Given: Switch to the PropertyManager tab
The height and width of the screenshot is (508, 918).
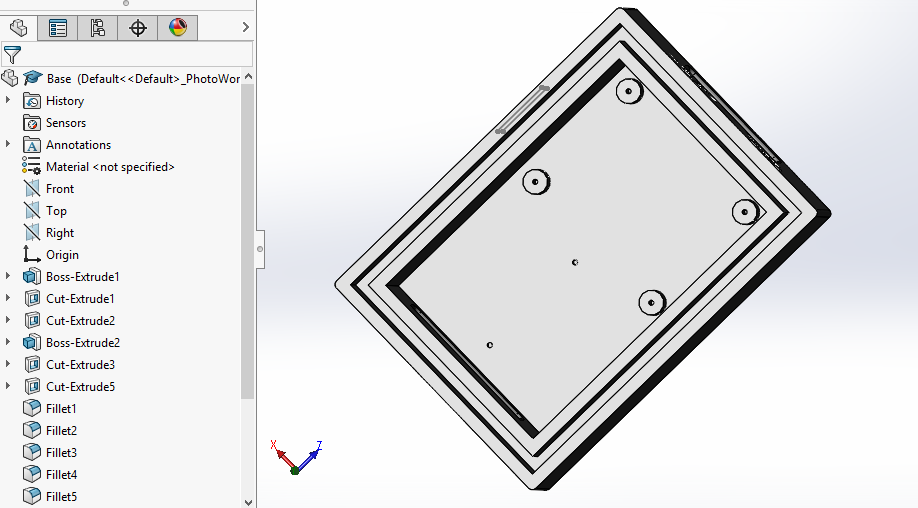Looking at the screenshot, I should [58, 28].
